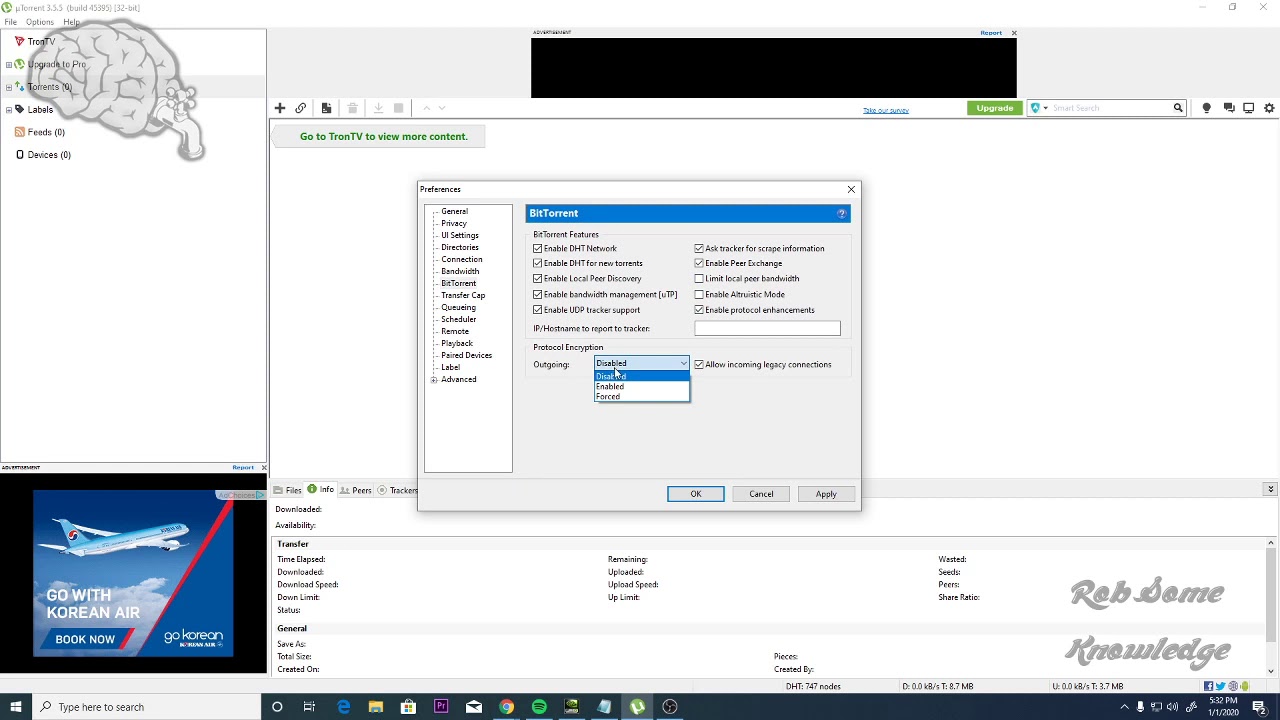Click the Windows Start button
The width and height of the screenshot is (1280, 720).
(15, 707)
